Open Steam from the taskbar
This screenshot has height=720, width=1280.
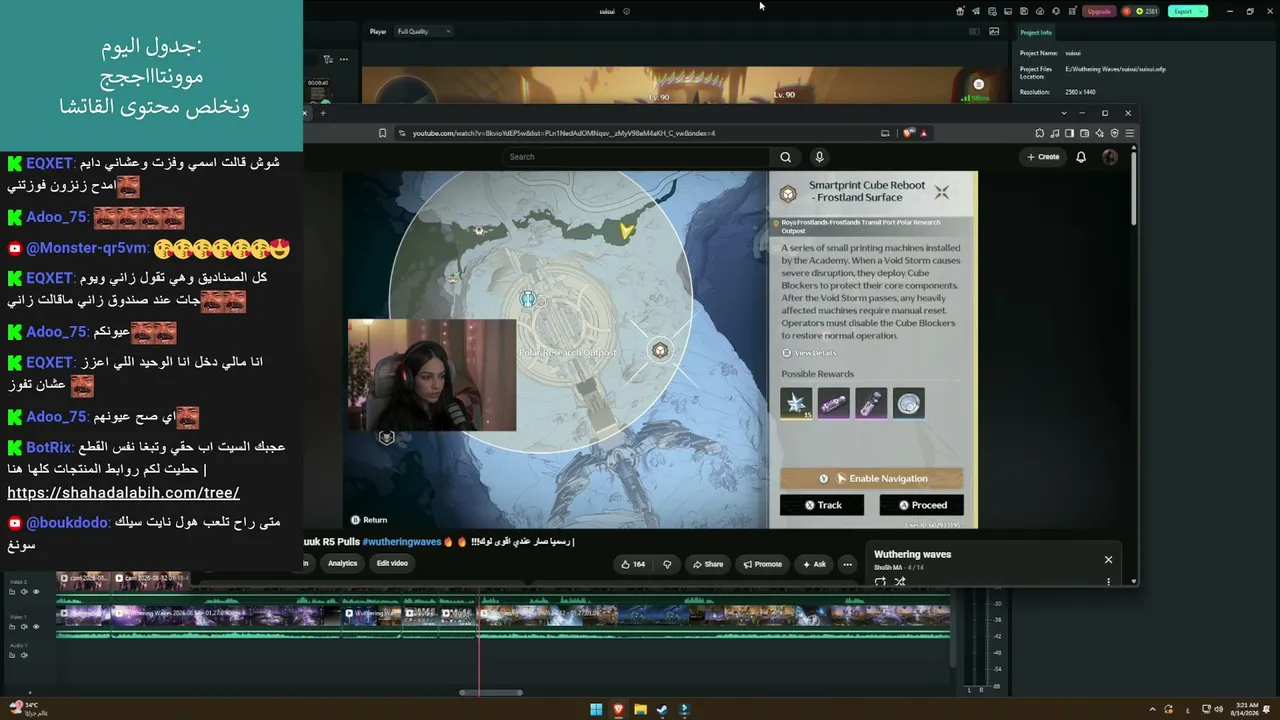pyautogui.click(x=662, y=710)
